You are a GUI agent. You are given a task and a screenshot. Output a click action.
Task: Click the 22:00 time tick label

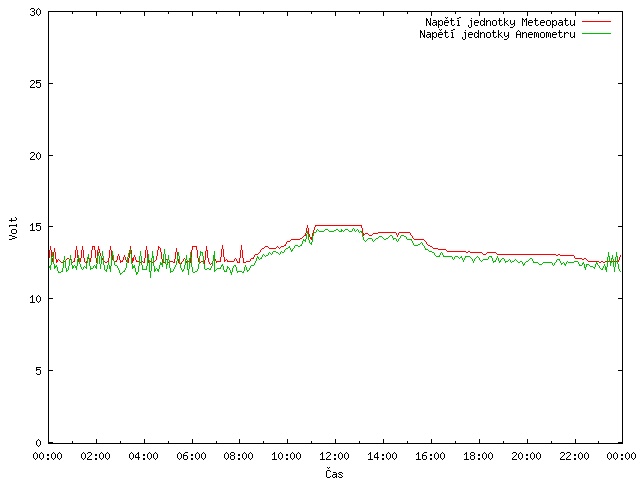pos(574,456)
